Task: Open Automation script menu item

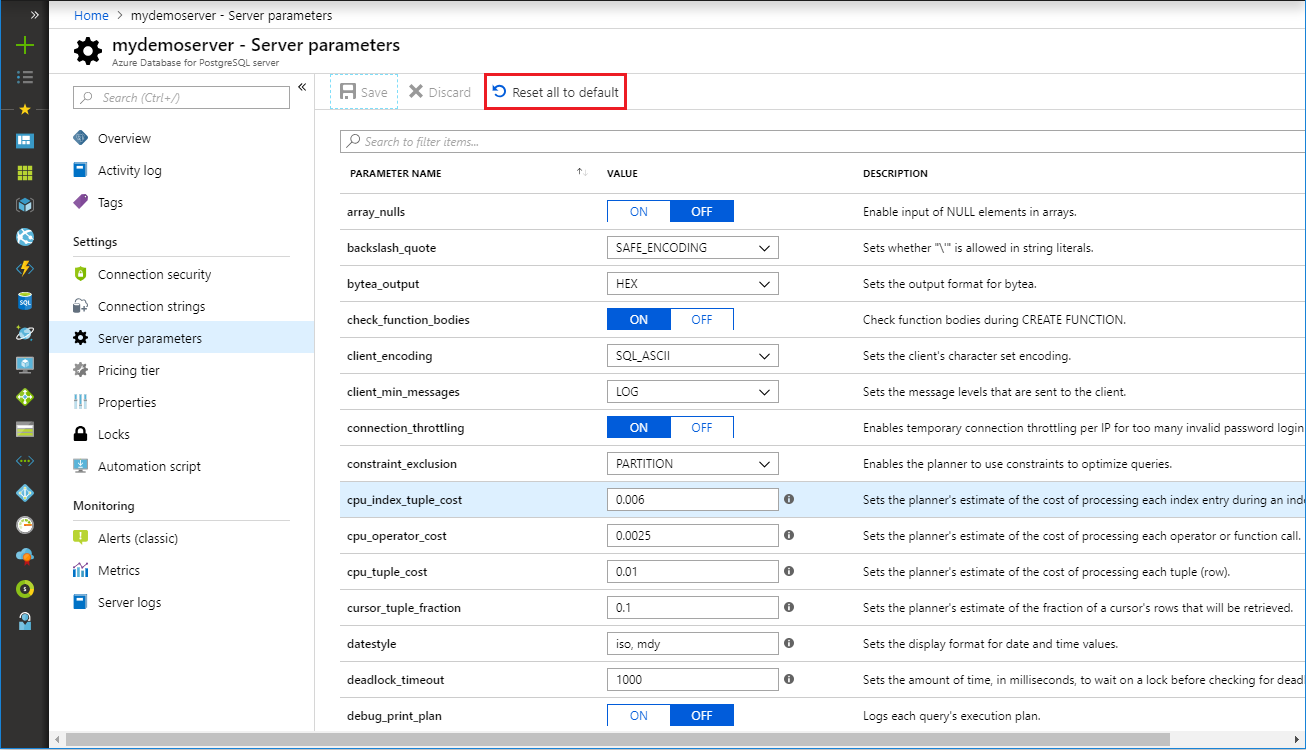Action: (149, 466)
